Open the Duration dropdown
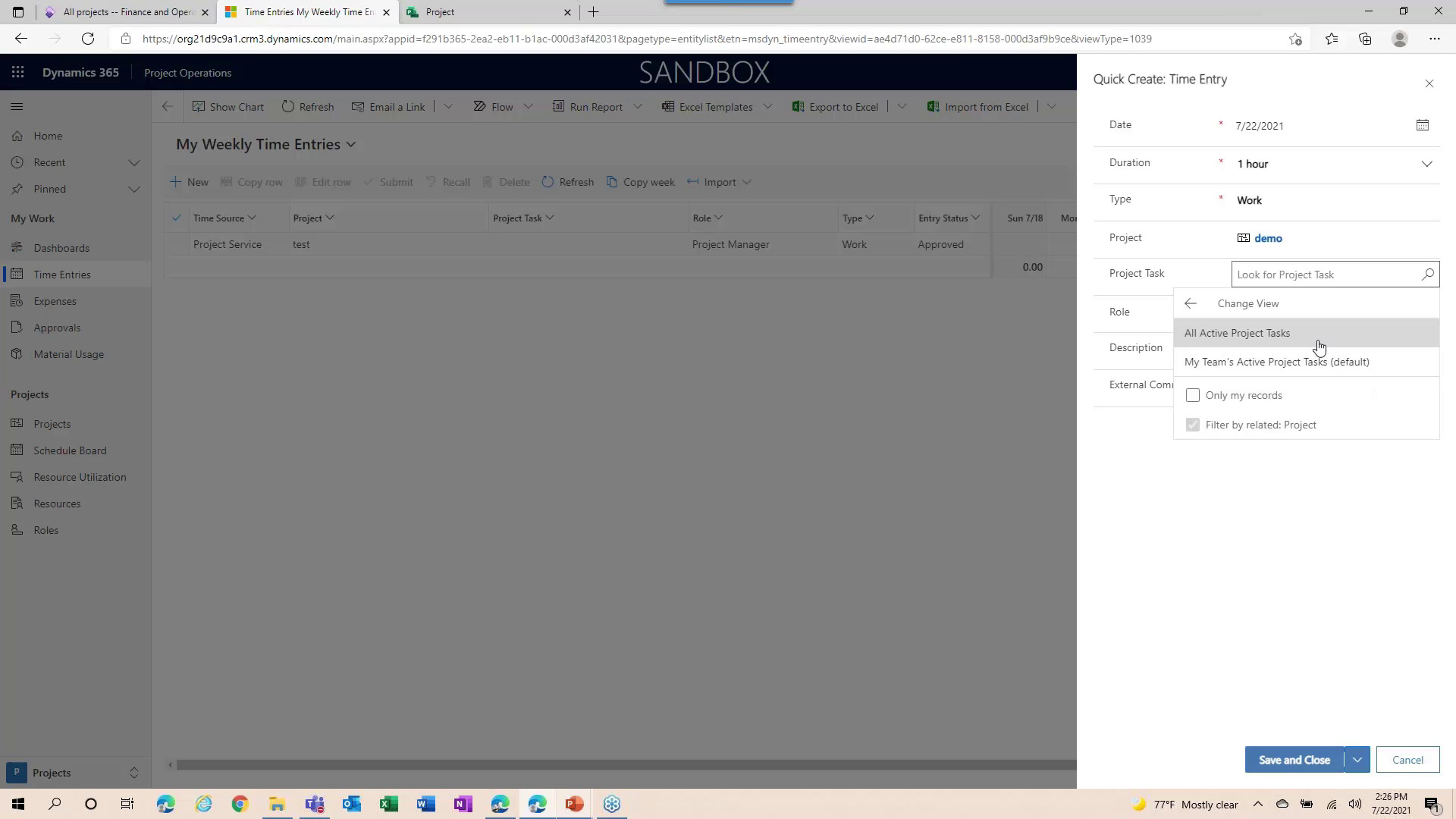 pos(1426,163)
